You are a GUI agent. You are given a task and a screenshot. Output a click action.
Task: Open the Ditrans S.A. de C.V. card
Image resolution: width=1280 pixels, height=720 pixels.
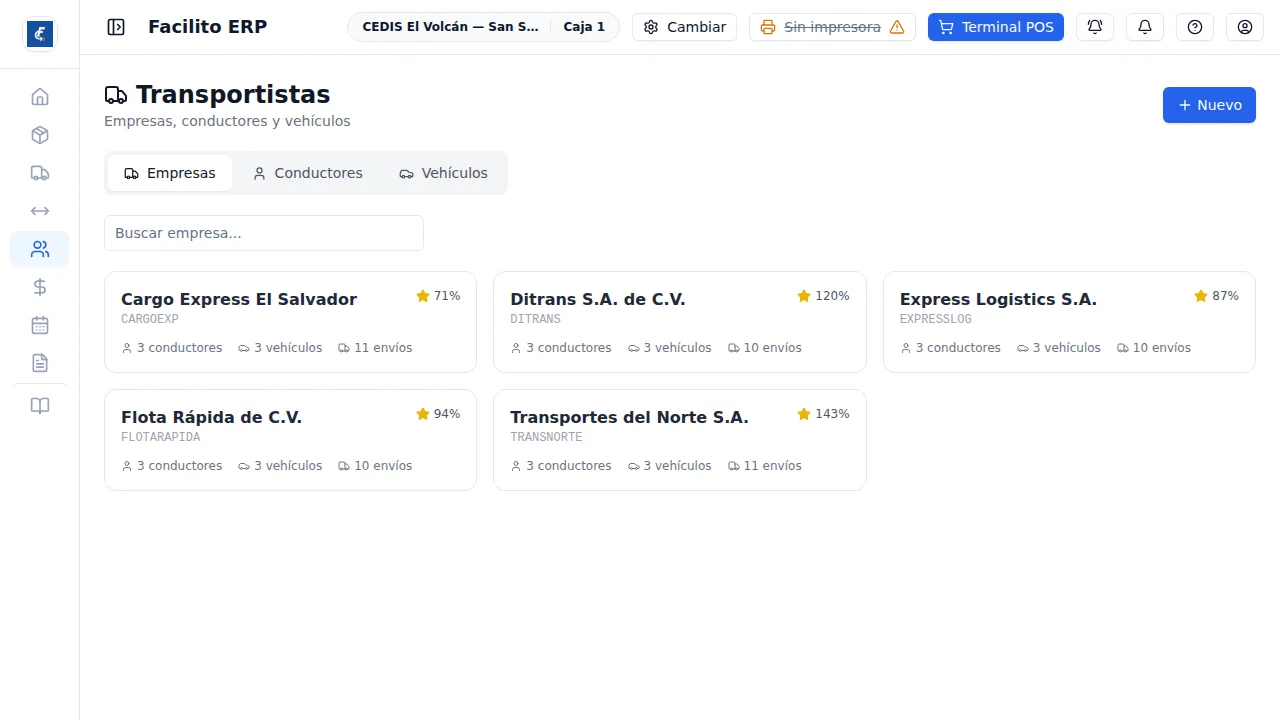tap(680, 322)
